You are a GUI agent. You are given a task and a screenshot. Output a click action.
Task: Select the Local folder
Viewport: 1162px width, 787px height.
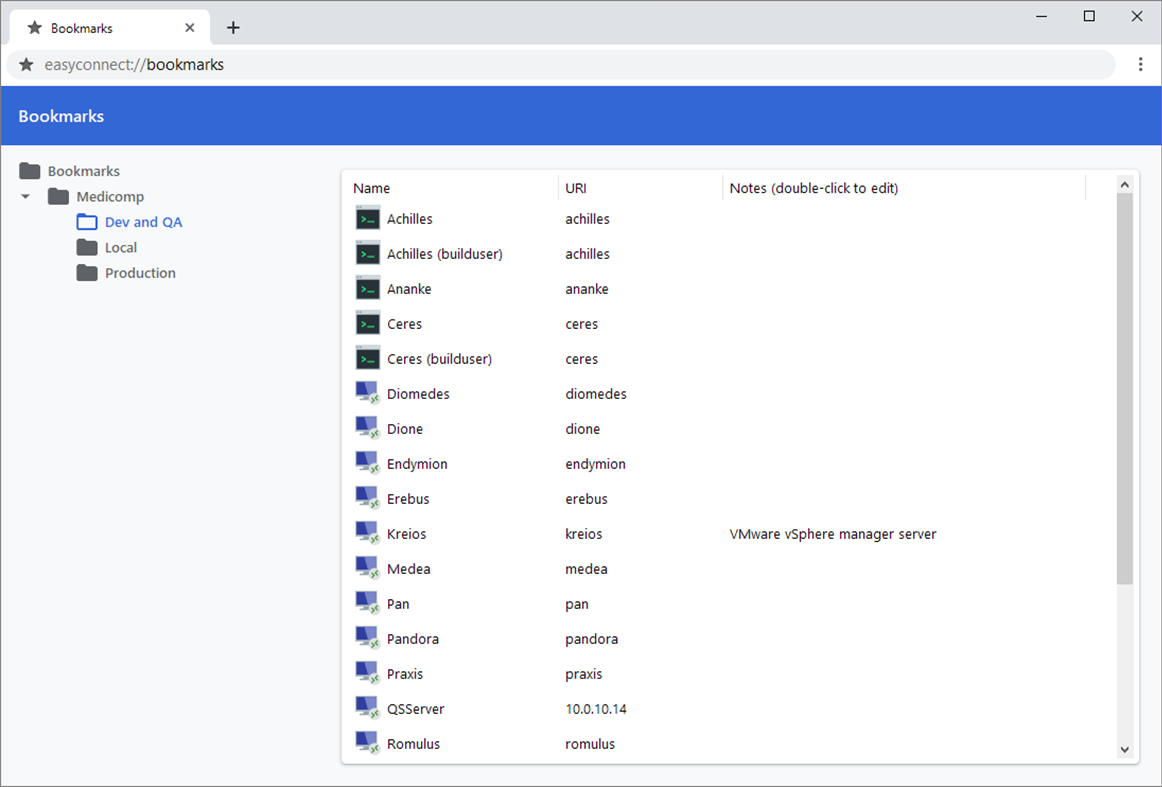[120, 247]
